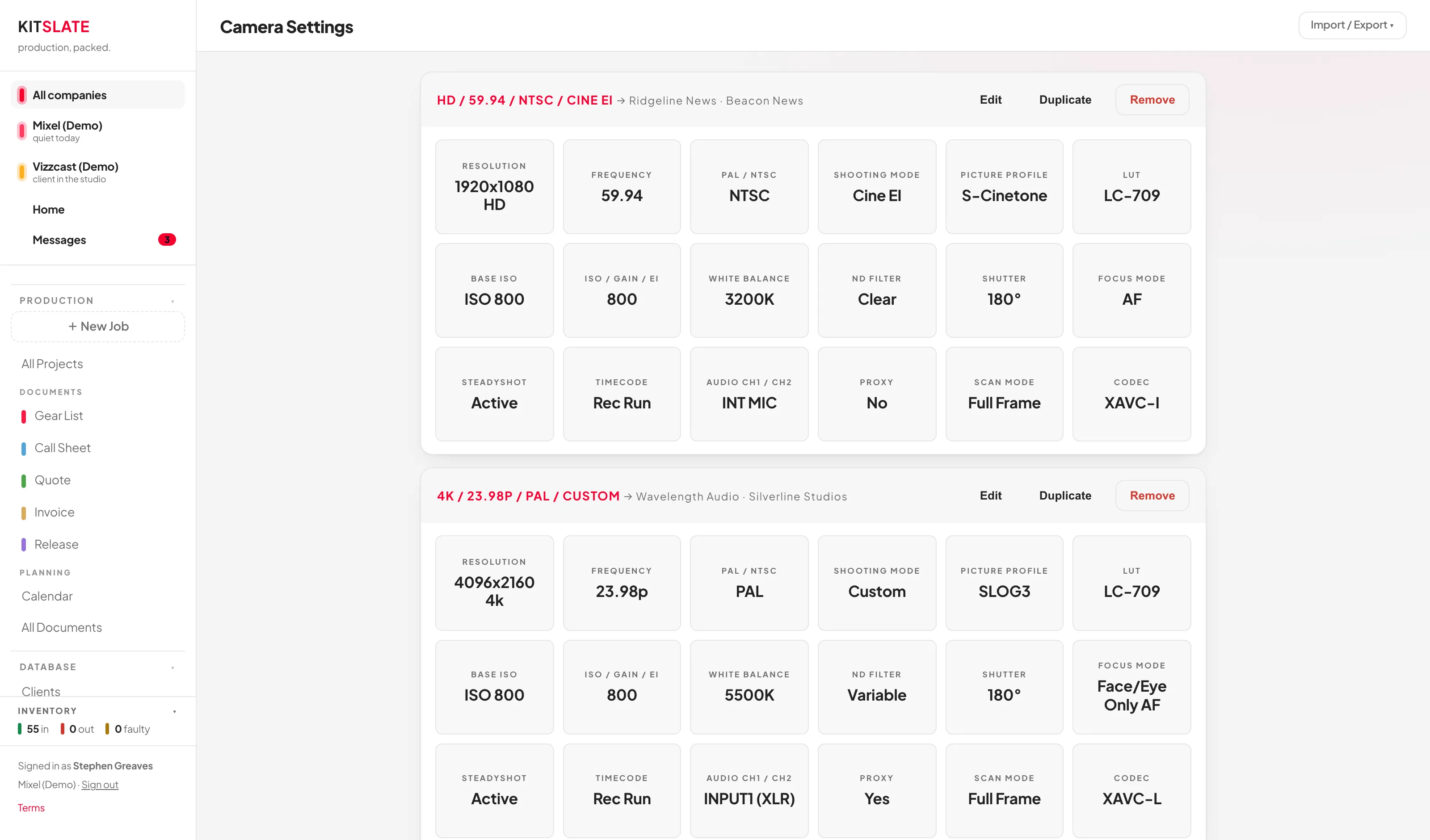
Task: Click the Focus Mode AF tile
Action: [x=1131, y=290]
